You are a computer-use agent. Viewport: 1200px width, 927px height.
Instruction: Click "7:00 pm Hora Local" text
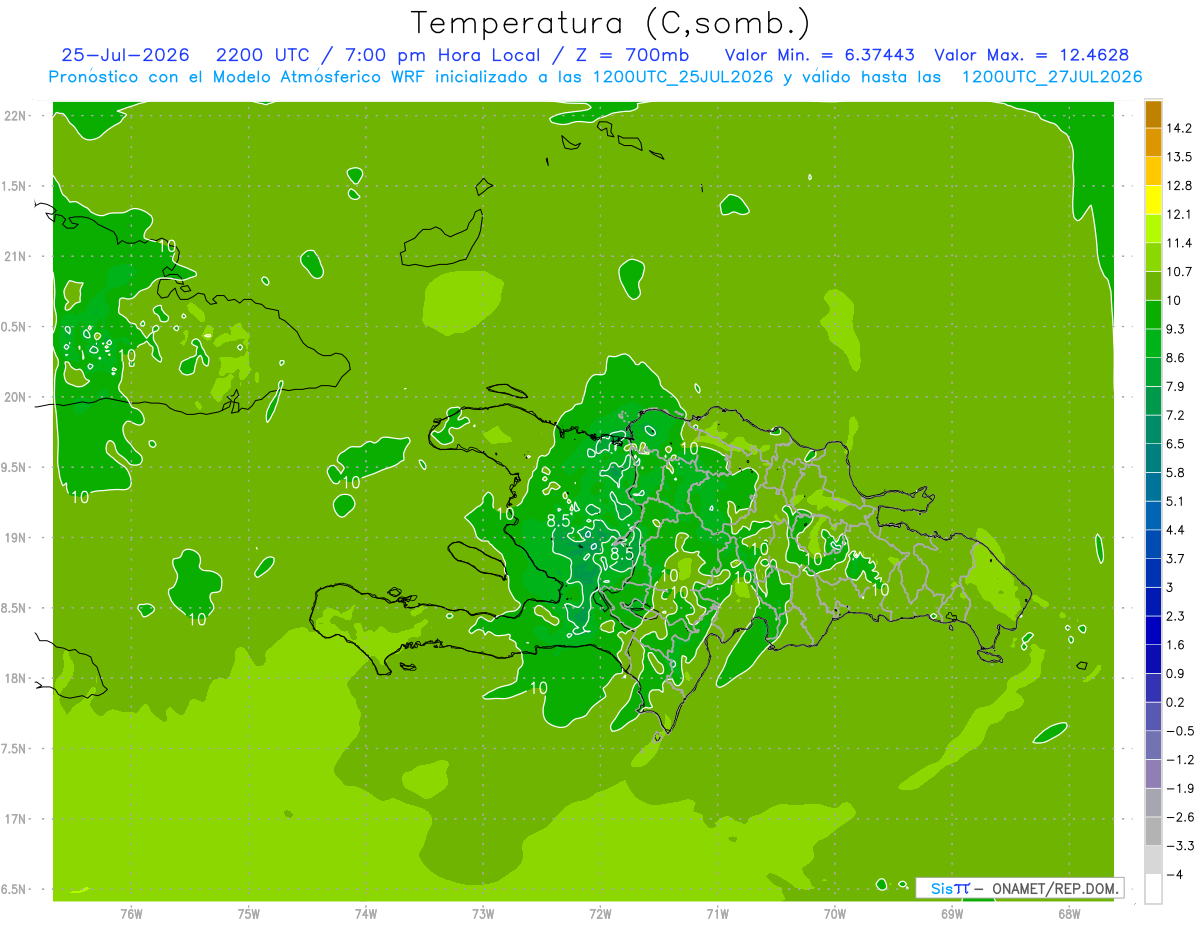coord(442,55)
